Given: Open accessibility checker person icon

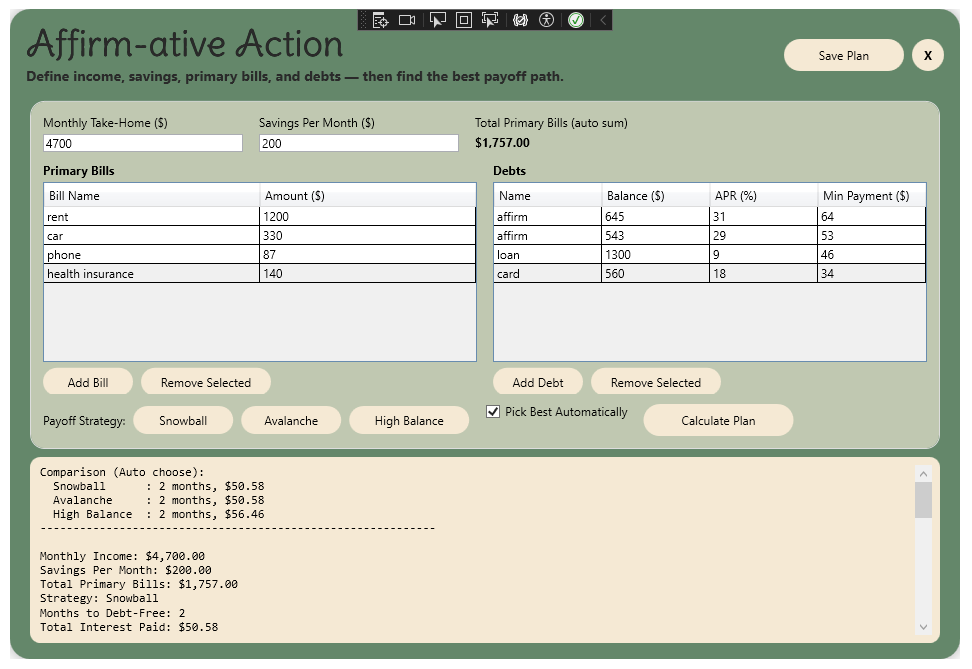Looking at the screenshot, I should coord(546,20).
